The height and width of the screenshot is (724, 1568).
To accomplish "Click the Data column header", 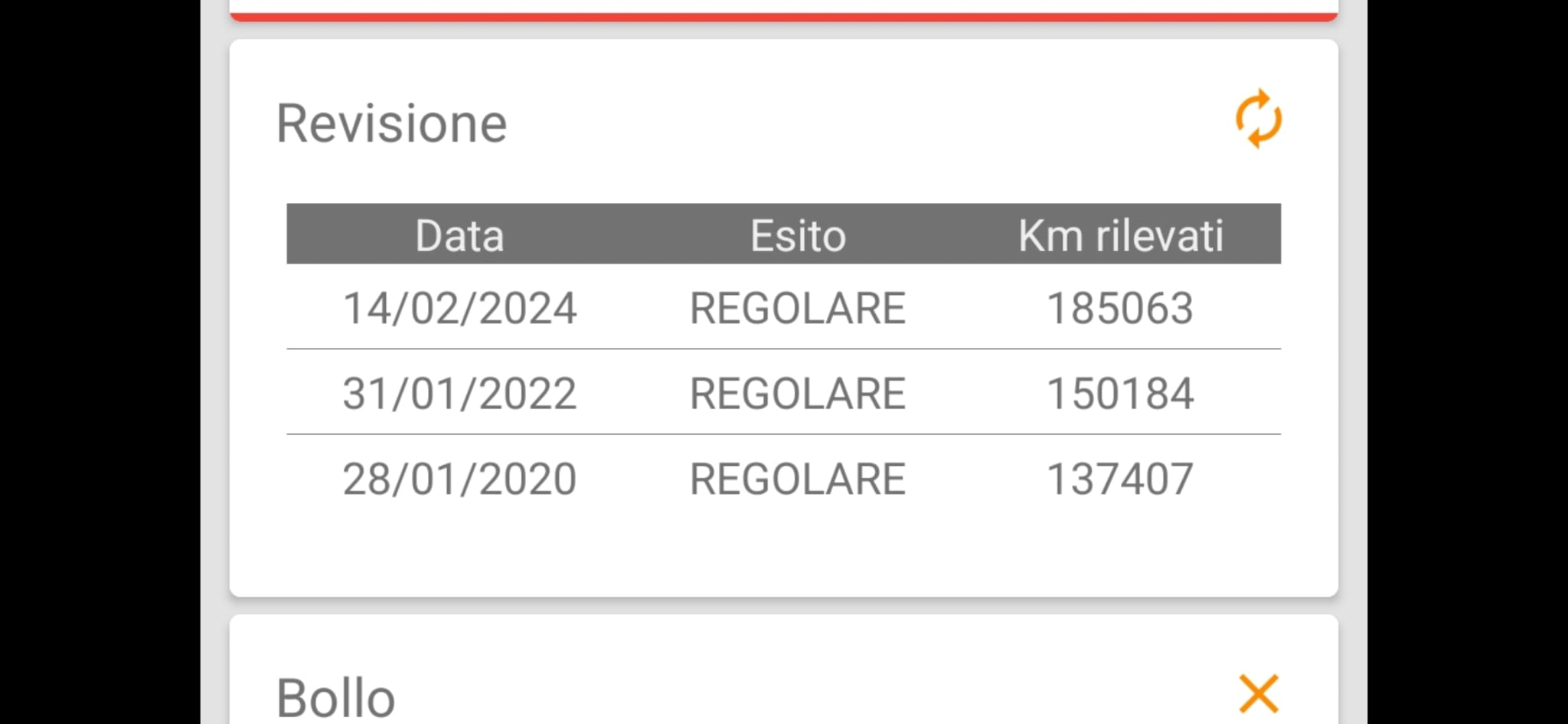I will (x=459, y=235).
